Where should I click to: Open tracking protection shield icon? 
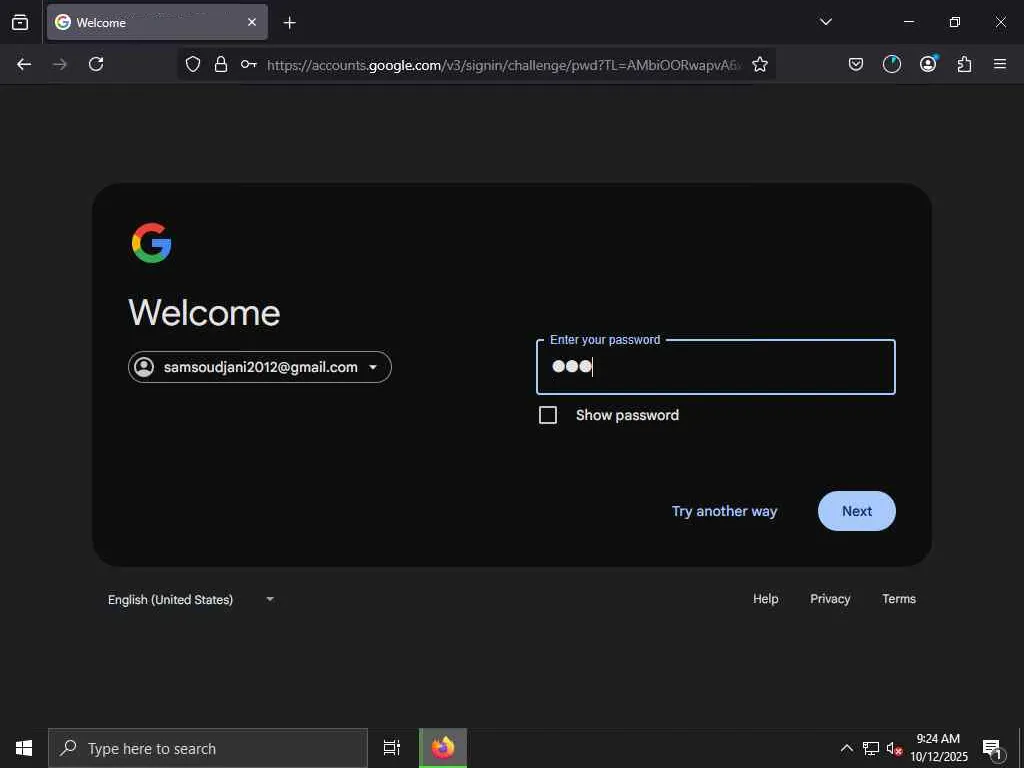click(193, 64)
